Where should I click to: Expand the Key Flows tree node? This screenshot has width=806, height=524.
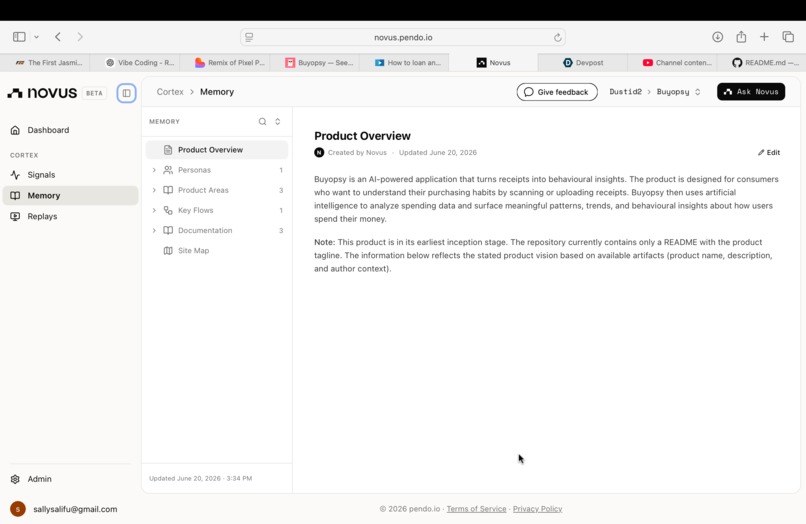coord(154,210)
